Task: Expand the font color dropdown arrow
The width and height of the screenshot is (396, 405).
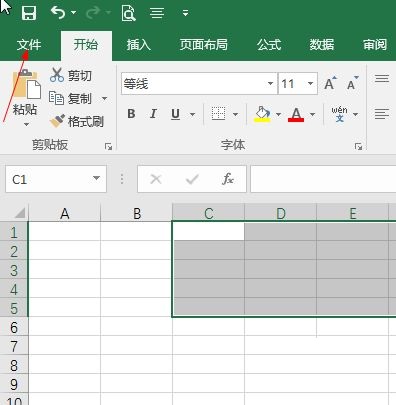Action: coord(312,114)
